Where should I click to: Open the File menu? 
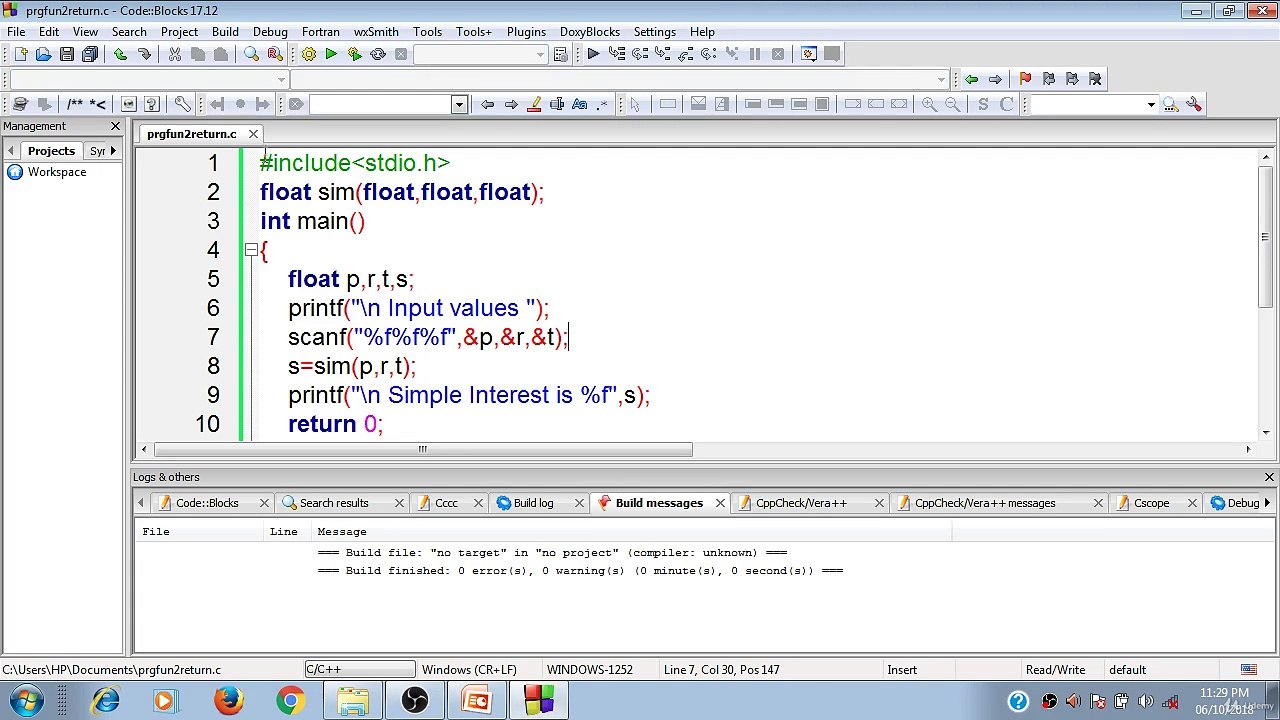[16, 31]
